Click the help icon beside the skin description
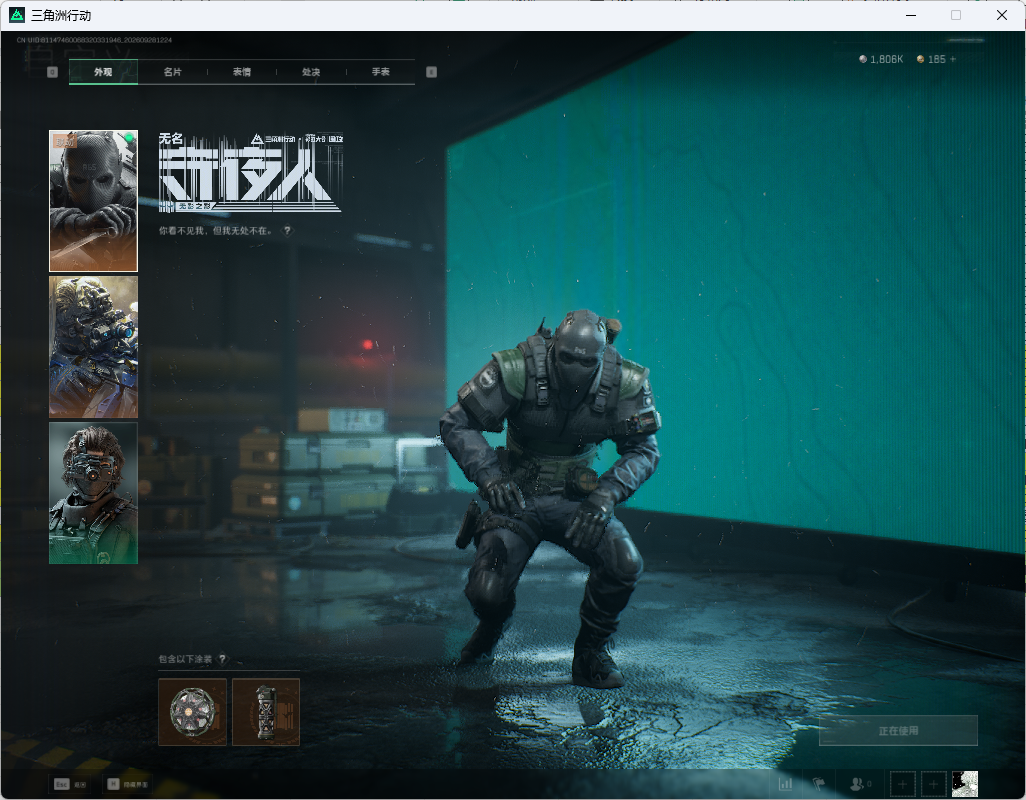Viewport: 1026px width, 800px height. click(x=287, y=230)
